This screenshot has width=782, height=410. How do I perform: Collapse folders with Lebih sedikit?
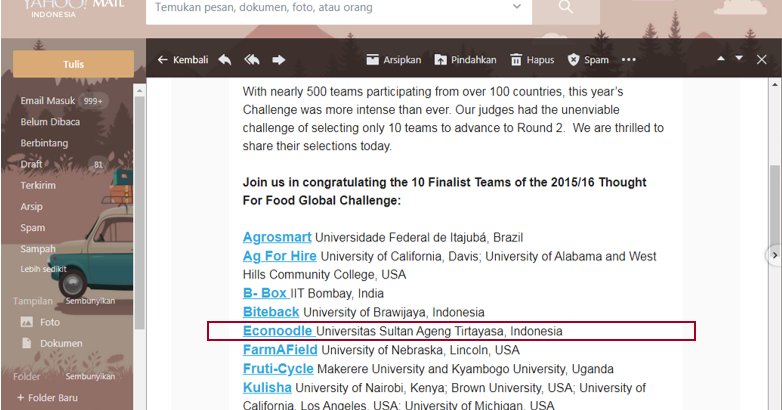tap(43, 269)
